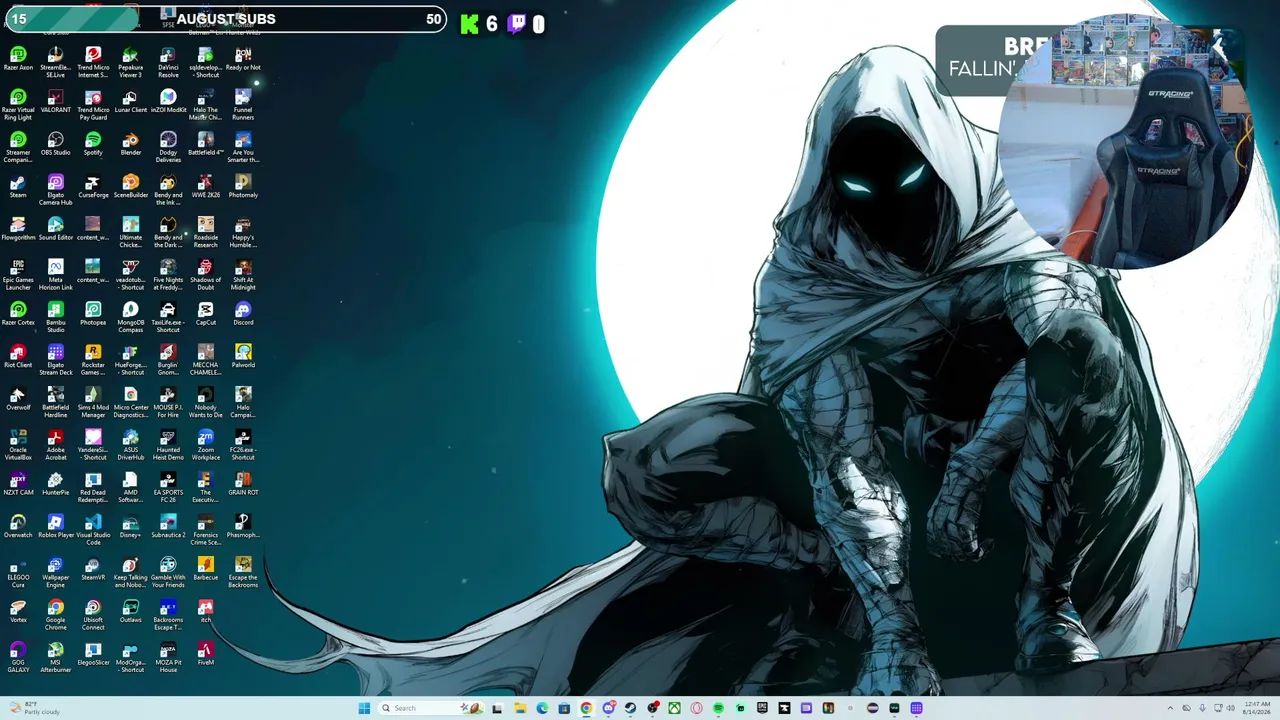The image size is (1280, 720).
Task: Open the Vortex desktop shortcut
Action: pyautogui.click(x=18, y=611)
